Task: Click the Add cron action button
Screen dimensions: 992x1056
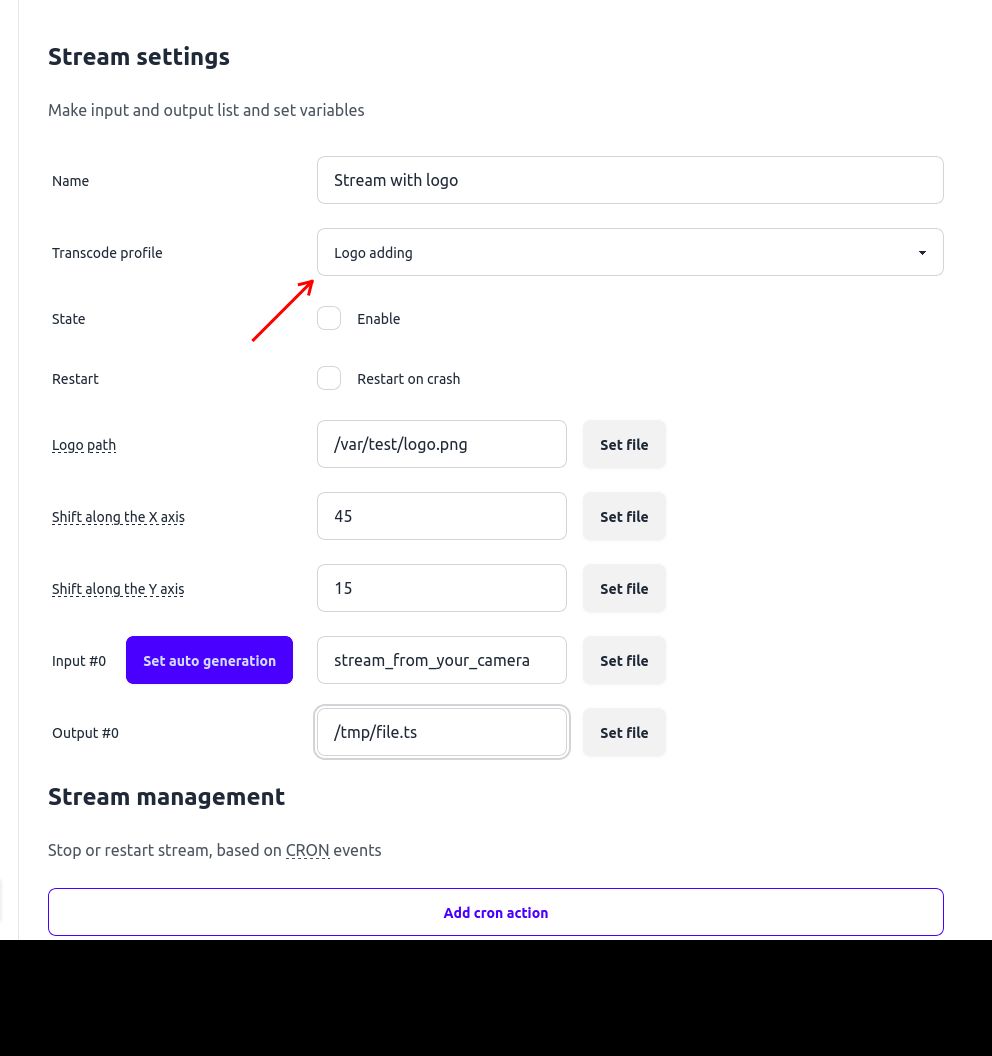Action: (x=495, y=912)
